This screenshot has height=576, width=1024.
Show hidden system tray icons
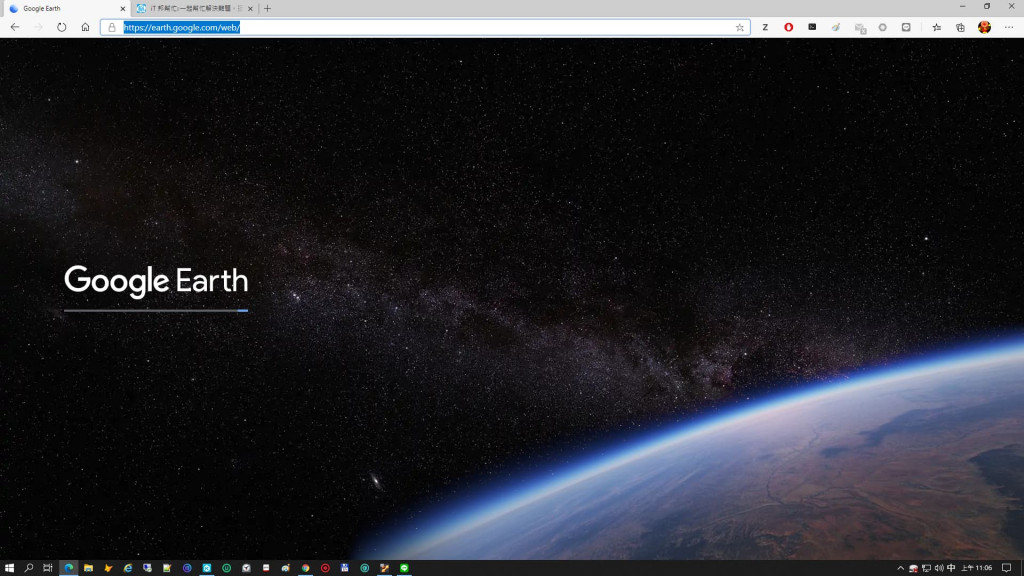tap(901, 568)
